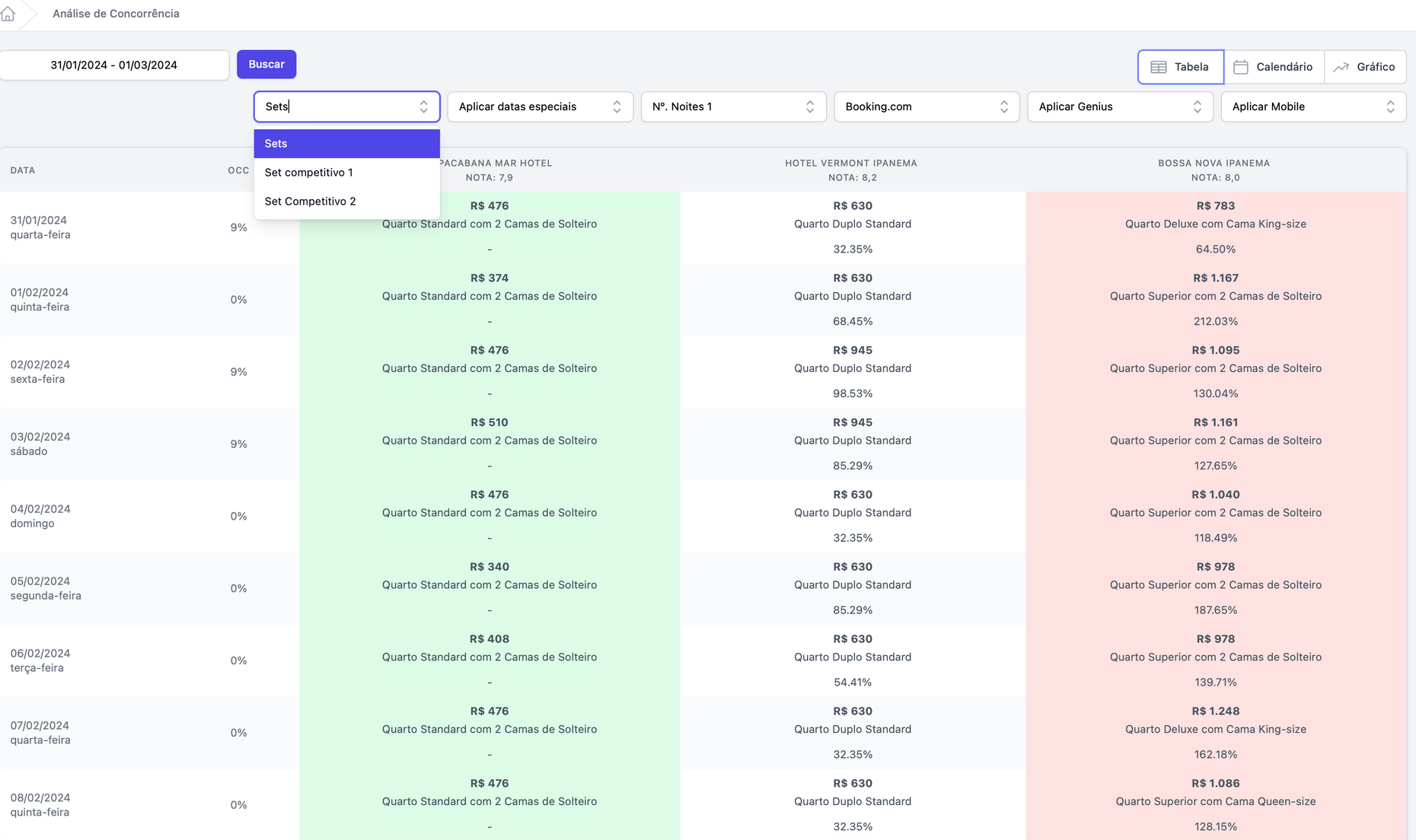Switch to Gráfico view tab

pos(1365,67)
